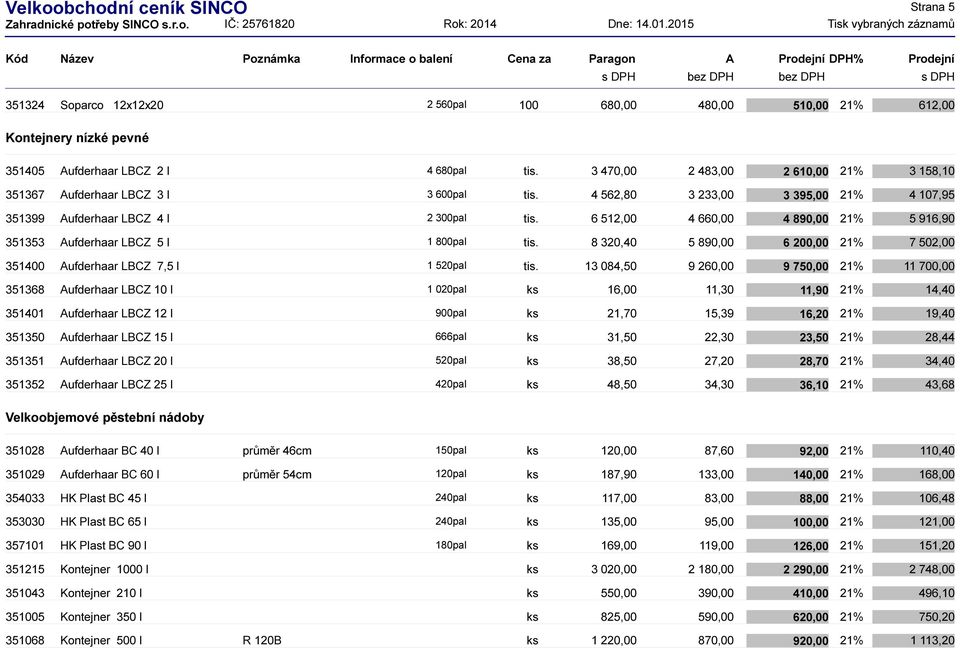Viewport: 960px width, 648px height.
Task: Click code '351353' for LBCZ 5 l
Action: (x=25, y=243)
